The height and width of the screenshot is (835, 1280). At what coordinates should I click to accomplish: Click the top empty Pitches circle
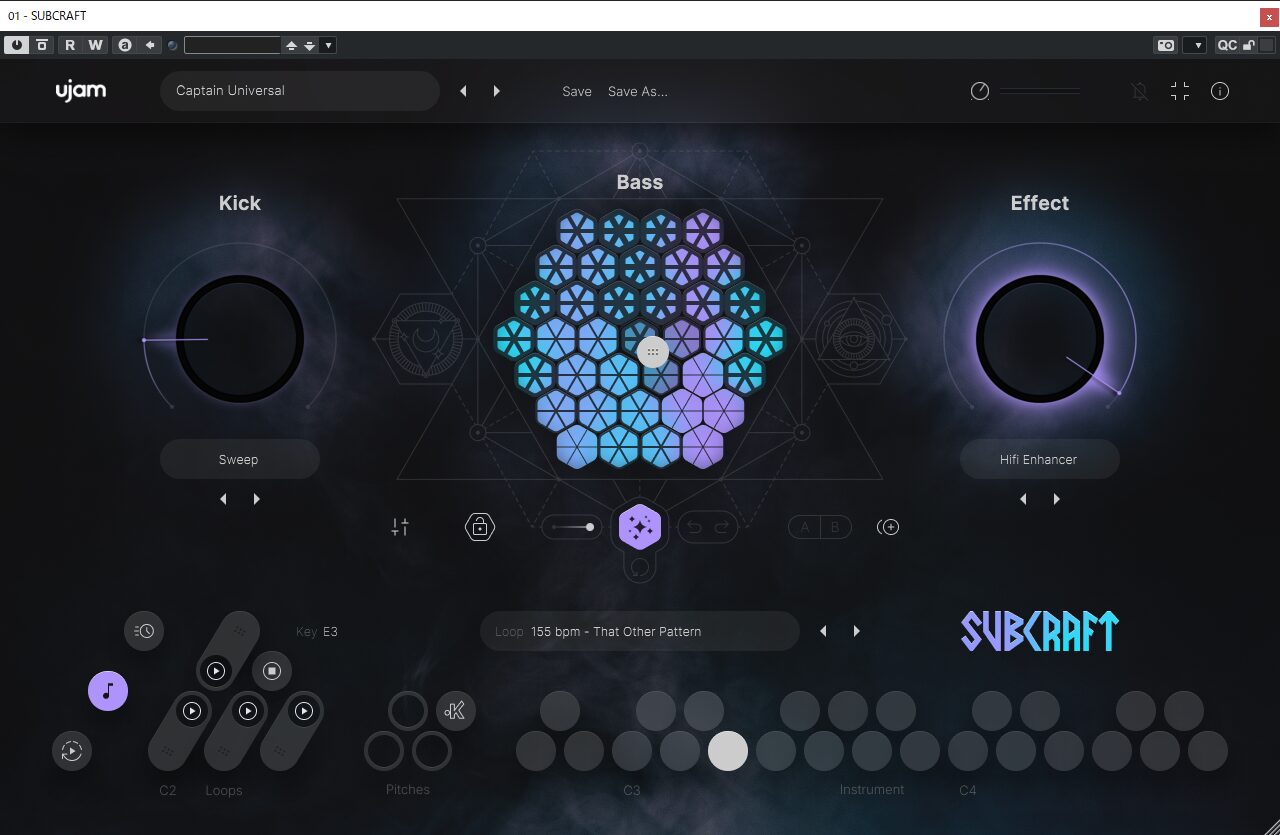coord(408,711)
